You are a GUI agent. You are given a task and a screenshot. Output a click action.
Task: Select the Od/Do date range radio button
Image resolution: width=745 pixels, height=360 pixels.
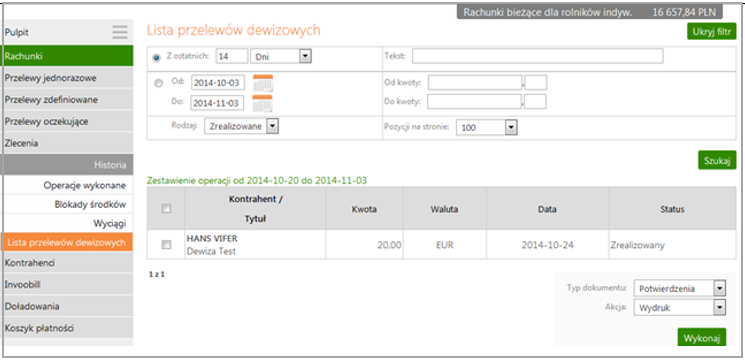coord(159,83)
